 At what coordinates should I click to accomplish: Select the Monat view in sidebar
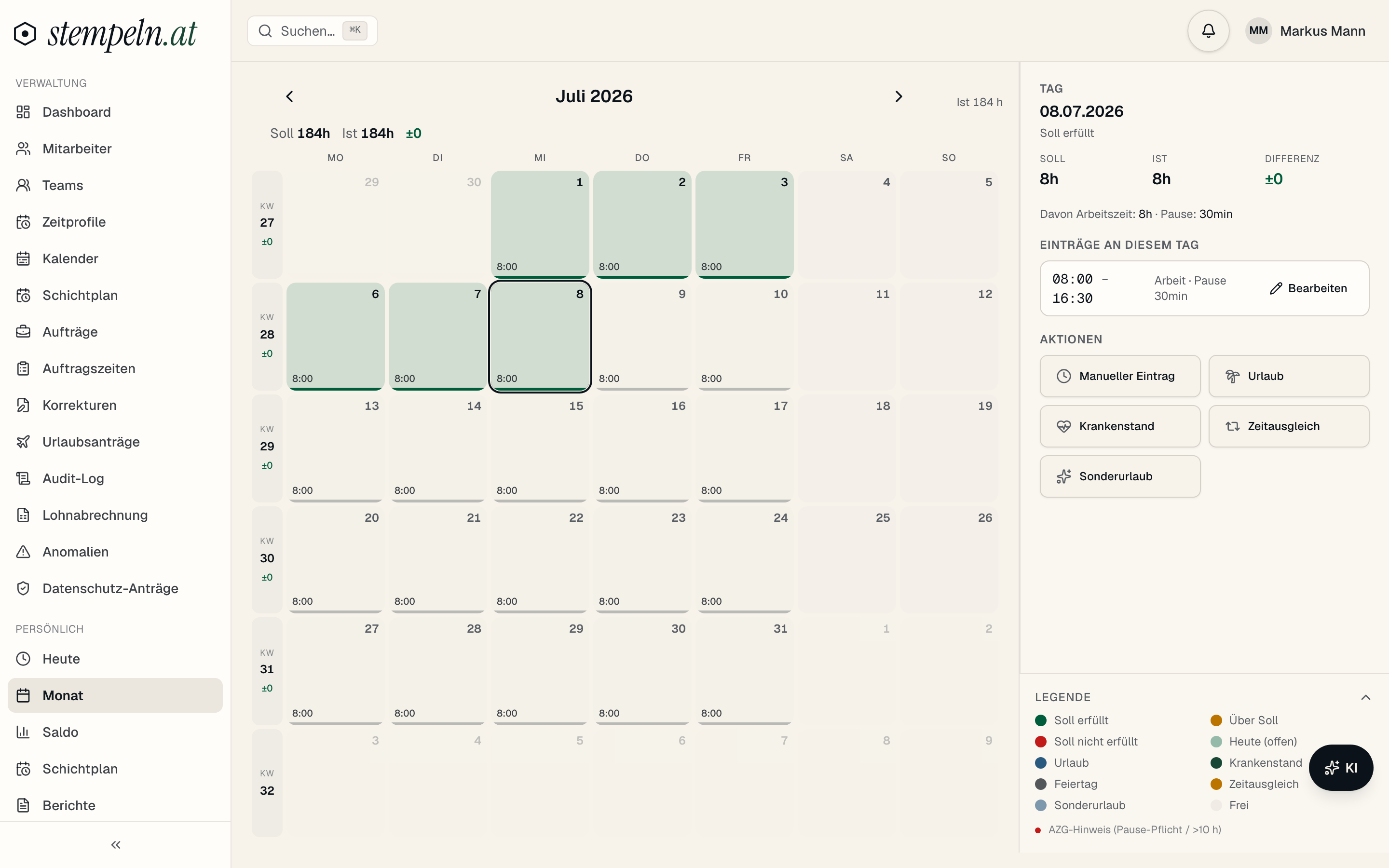pos(115,695)
